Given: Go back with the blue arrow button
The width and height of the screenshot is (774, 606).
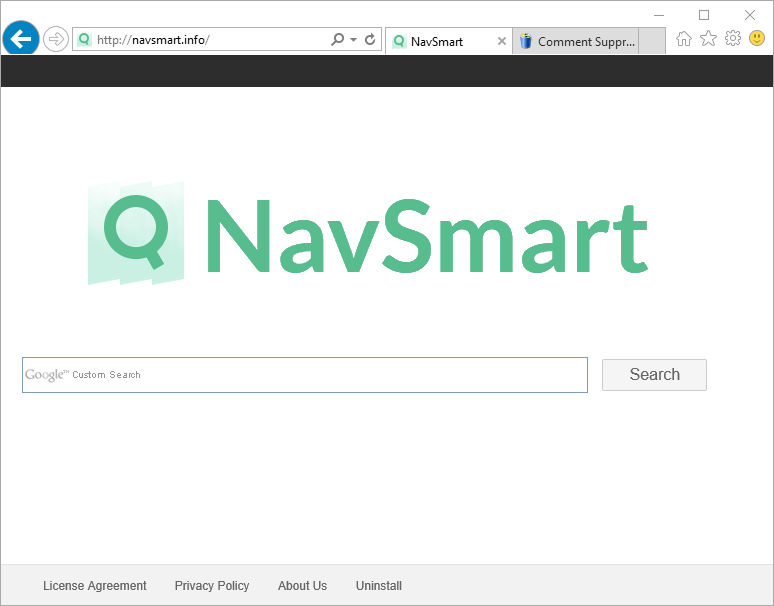Looking at the screenshot, I should [21, 39].
